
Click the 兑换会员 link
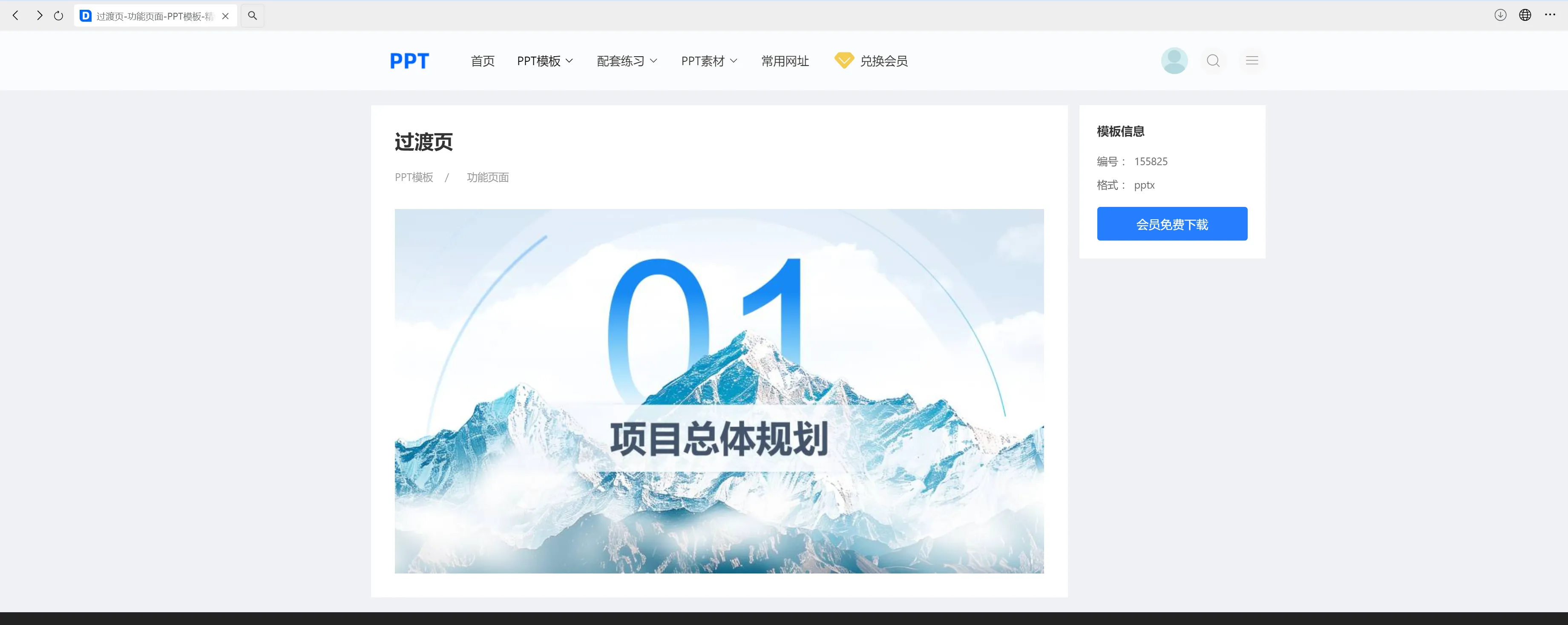pos(872,61)
